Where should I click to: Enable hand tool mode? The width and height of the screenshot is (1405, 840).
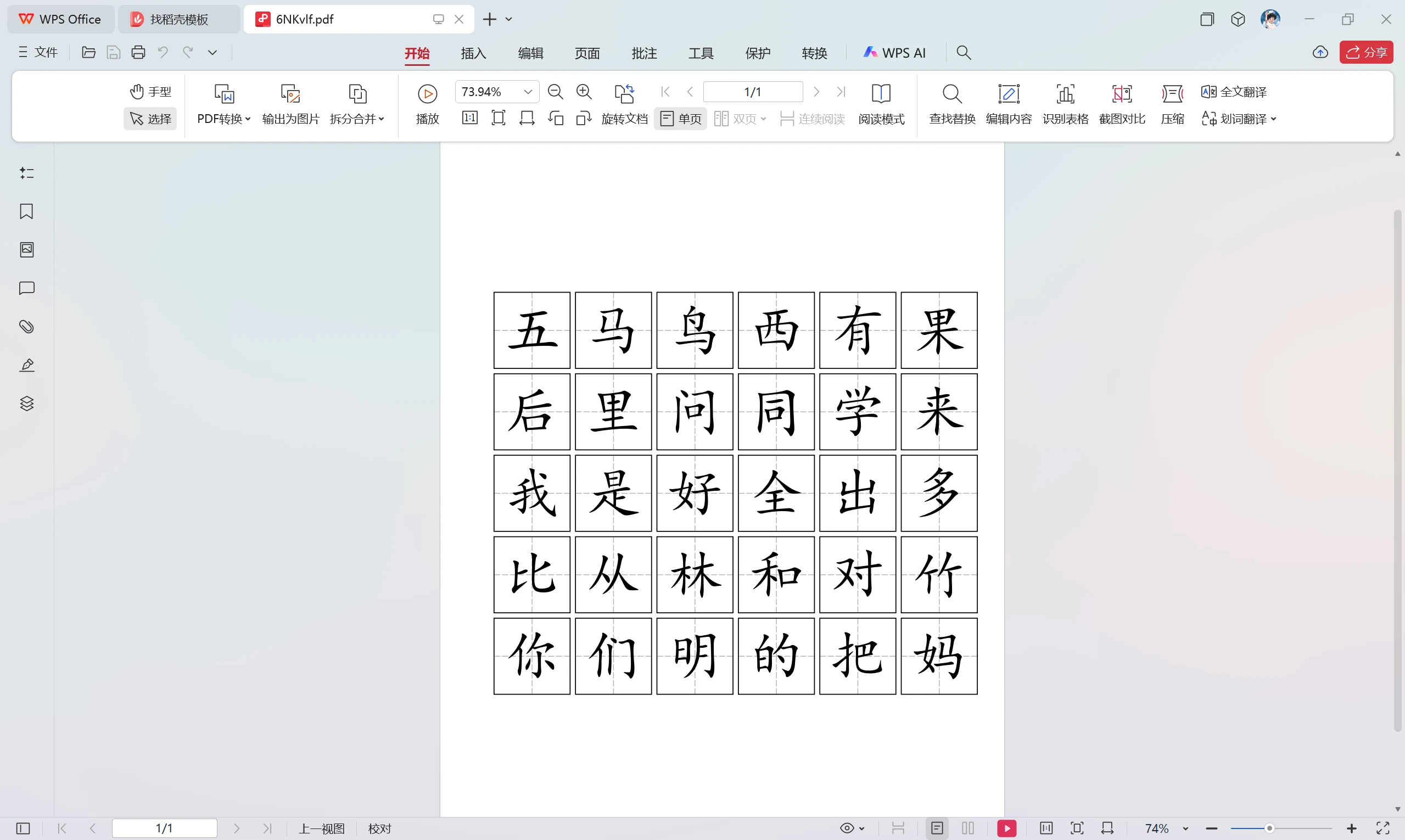click(x=150, y=92)
